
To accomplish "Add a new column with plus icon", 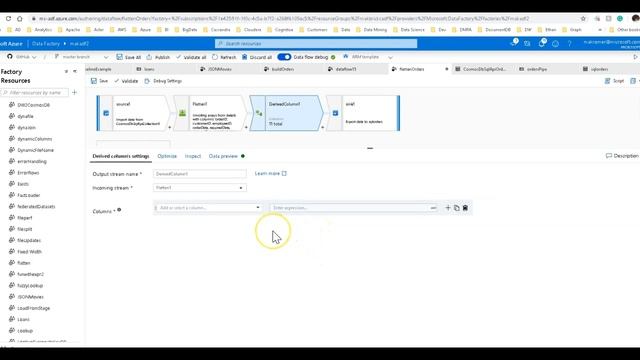I will click(x=448, y=208).
